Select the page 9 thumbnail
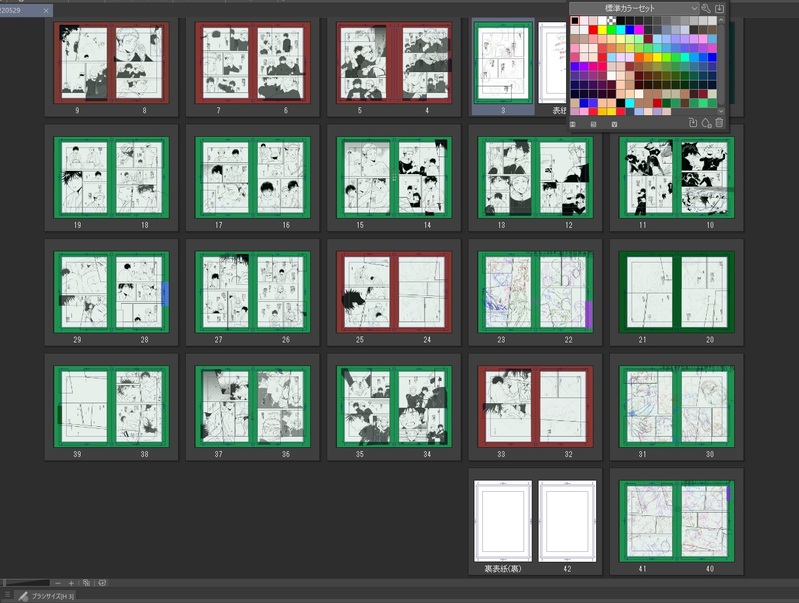799x603 pixels. pyautogui.click(x=84, y=63)
